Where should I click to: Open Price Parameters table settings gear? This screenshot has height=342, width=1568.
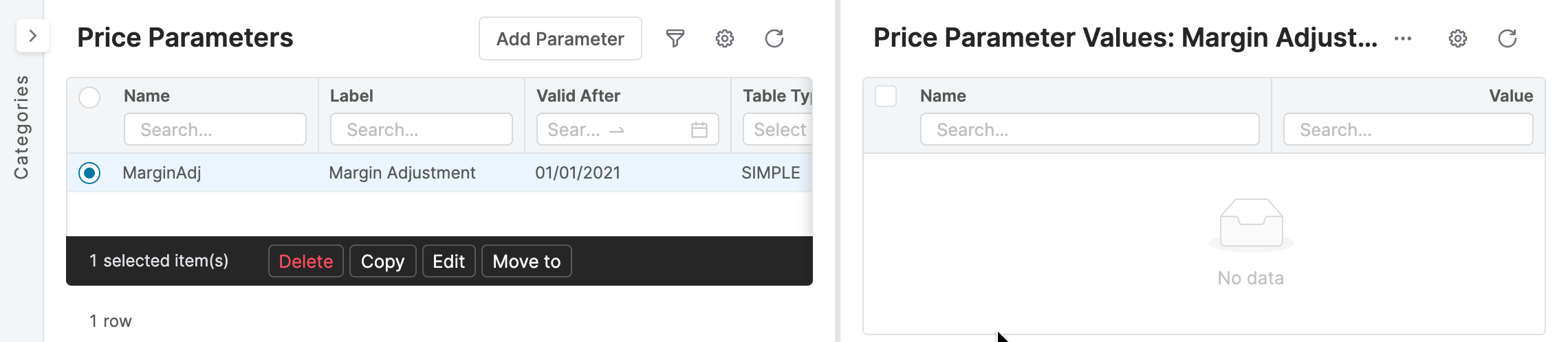(725, 38)
